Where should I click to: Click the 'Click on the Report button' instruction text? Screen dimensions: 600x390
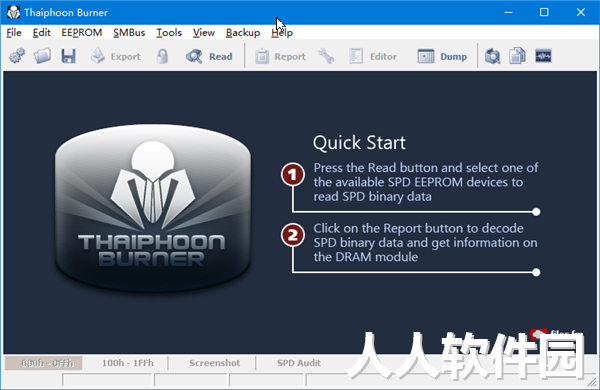point(425,243)
